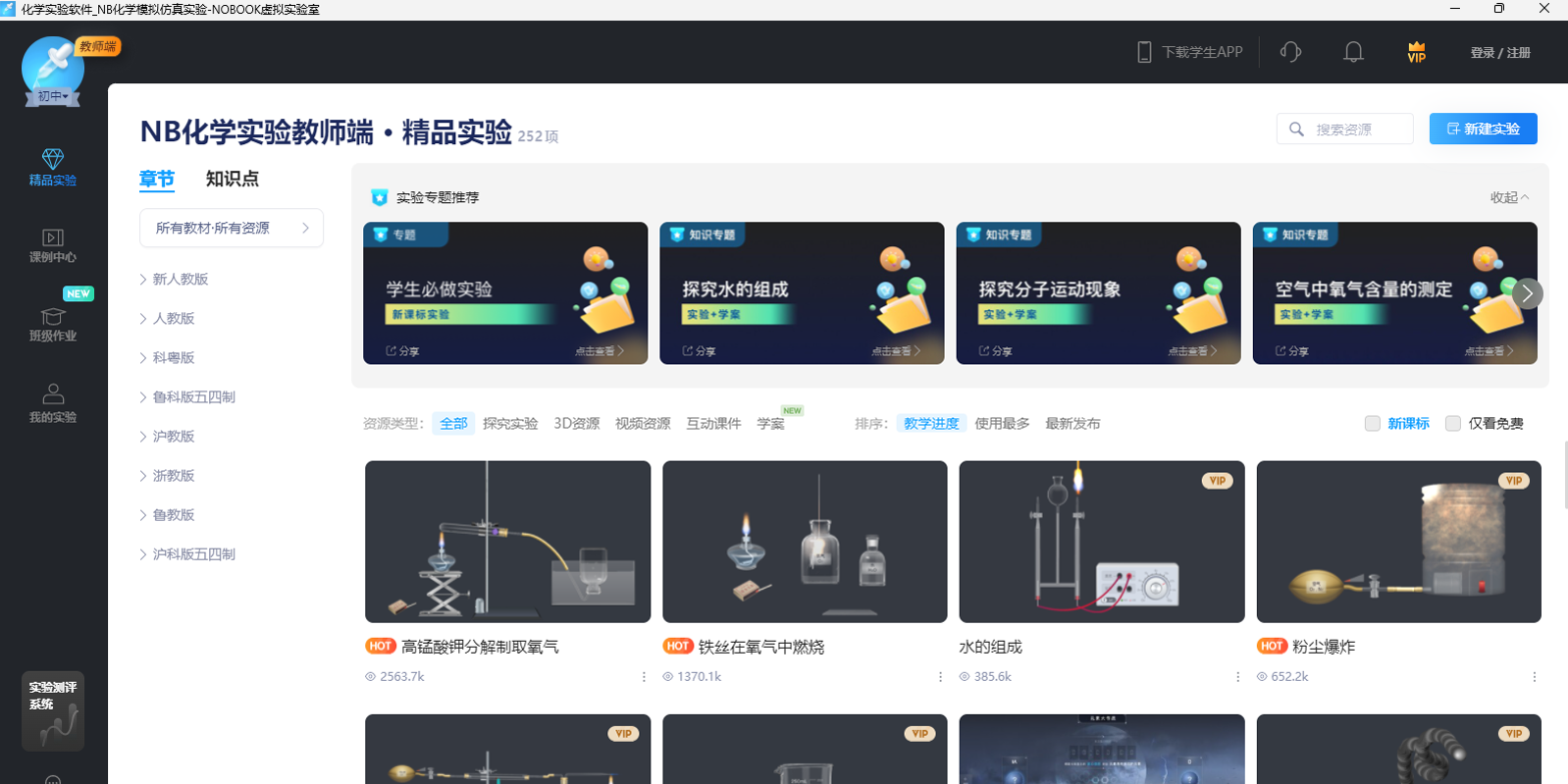Sort by 最新发布
The image size is (1568, 784).
[x=1072, y=423]
